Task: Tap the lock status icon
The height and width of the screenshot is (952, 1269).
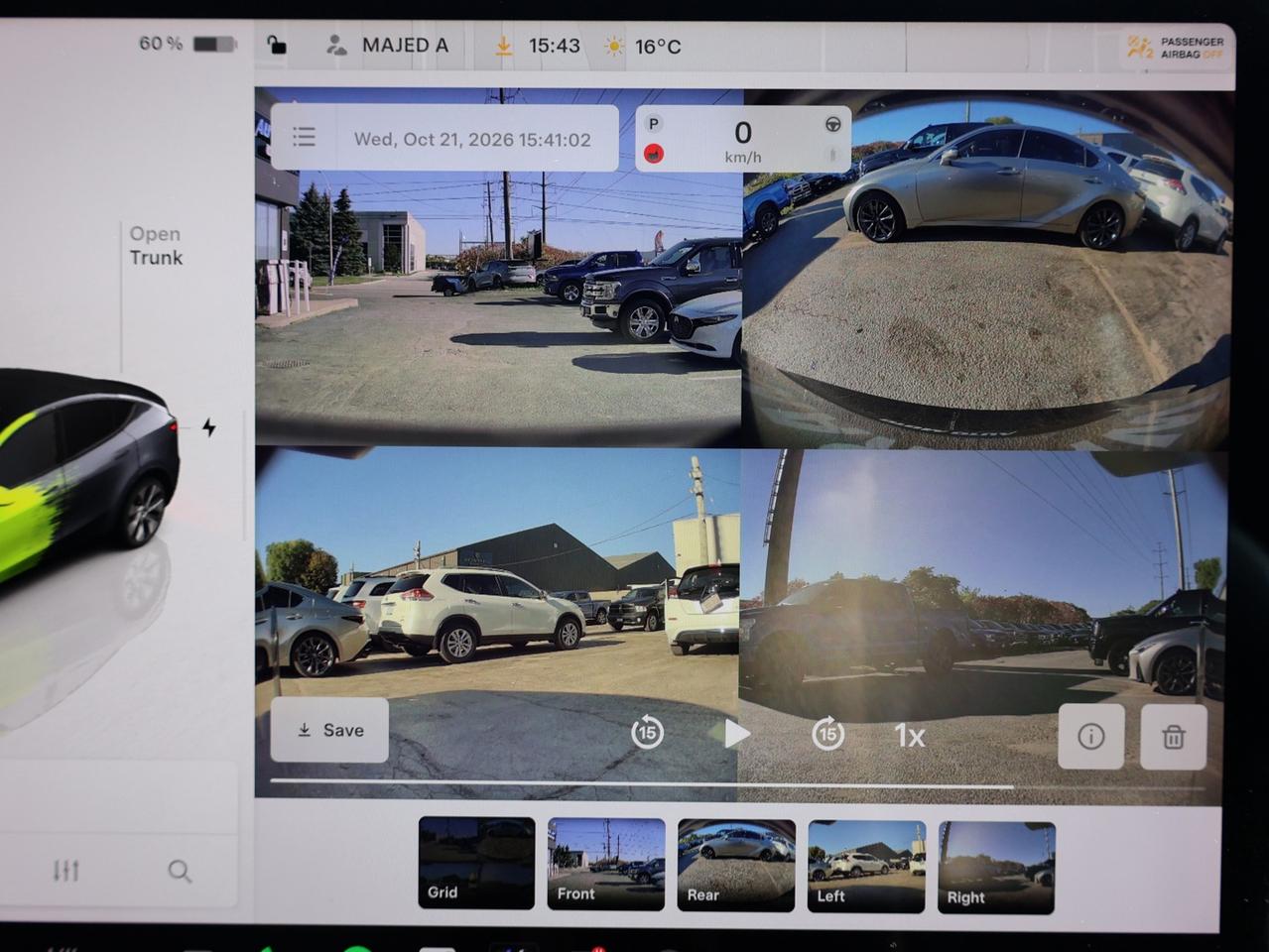Action: [x=277, y=45]
